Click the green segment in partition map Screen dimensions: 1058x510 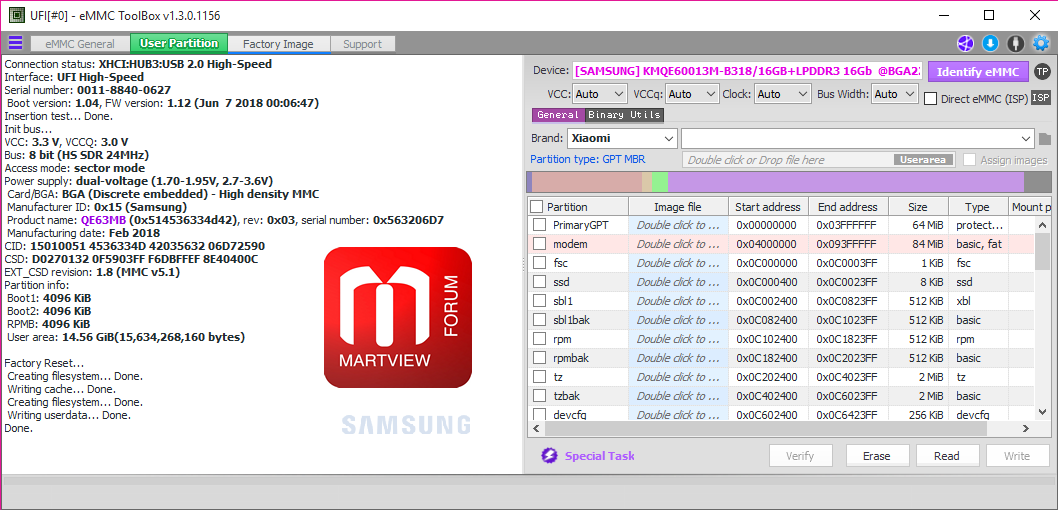(660, 182)
